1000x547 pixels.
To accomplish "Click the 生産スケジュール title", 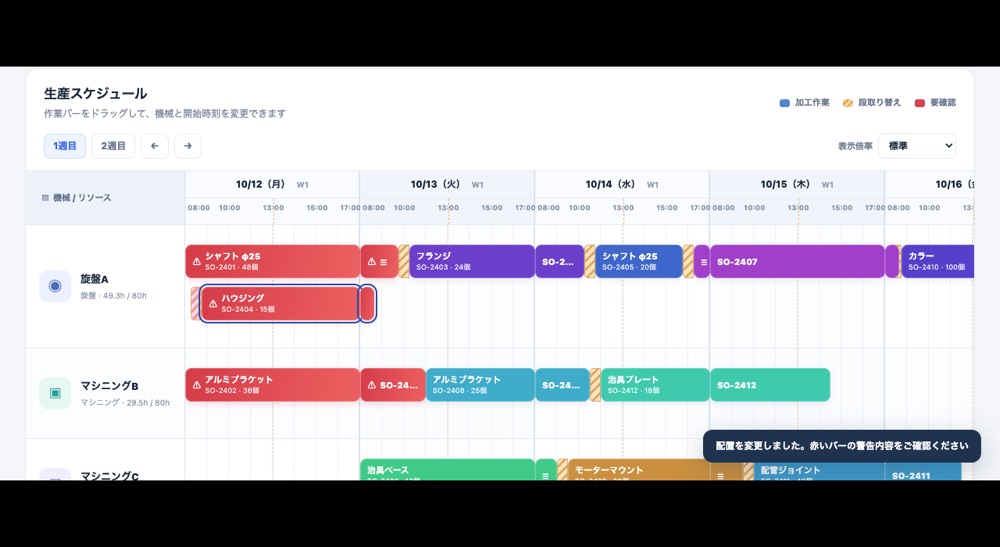I will [x=96, y=94].
